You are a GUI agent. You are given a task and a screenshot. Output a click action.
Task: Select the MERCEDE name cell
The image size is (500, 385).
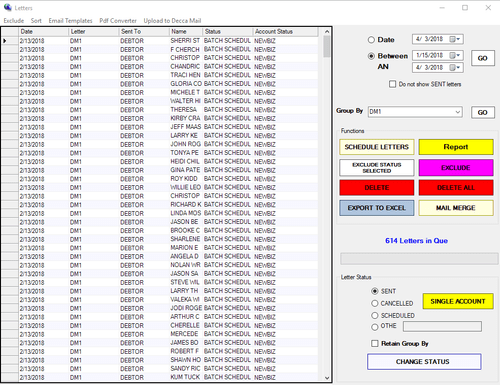186,334
